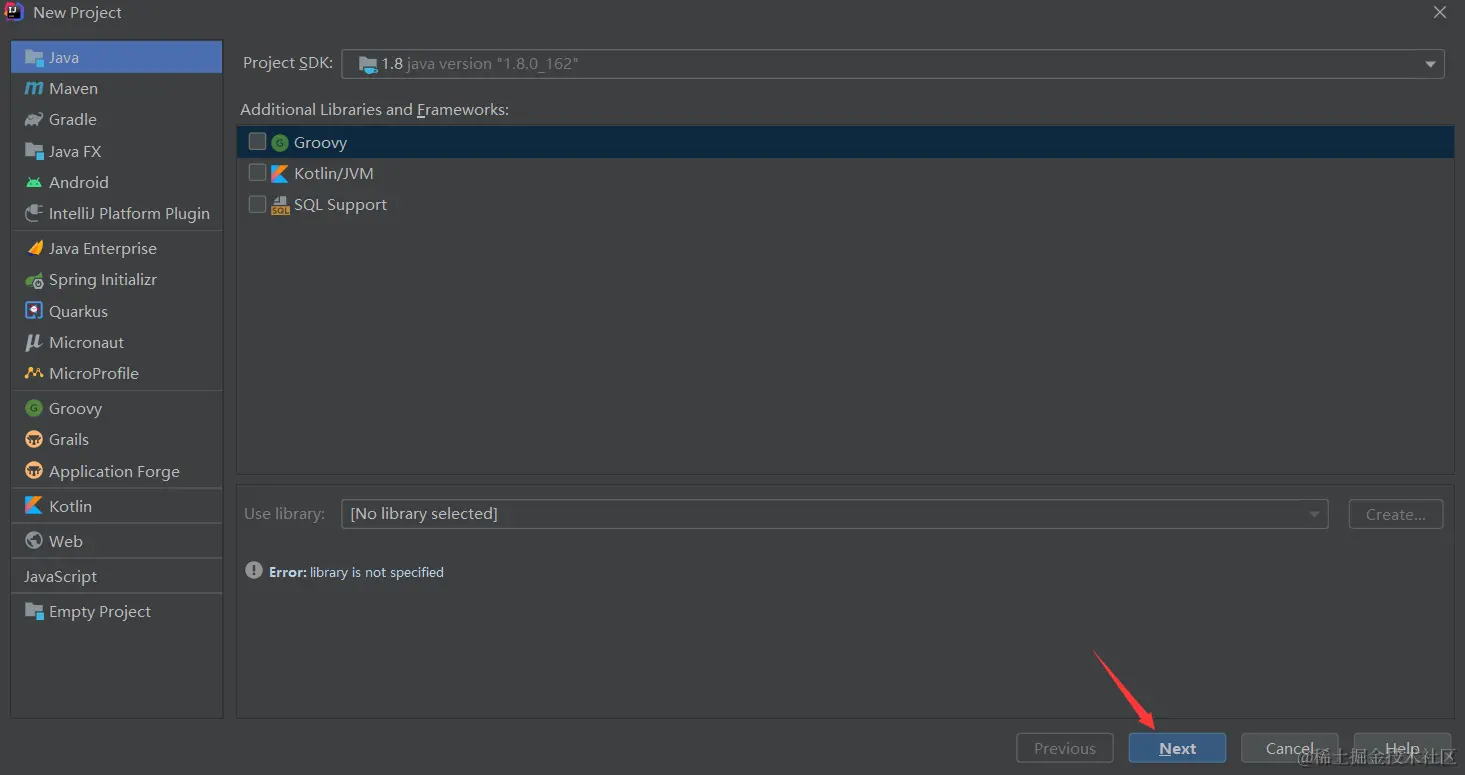Viewport: 1465px width, 775px height.
Task: Click the Application Forge icon
Action: click(x=34, y=471)
